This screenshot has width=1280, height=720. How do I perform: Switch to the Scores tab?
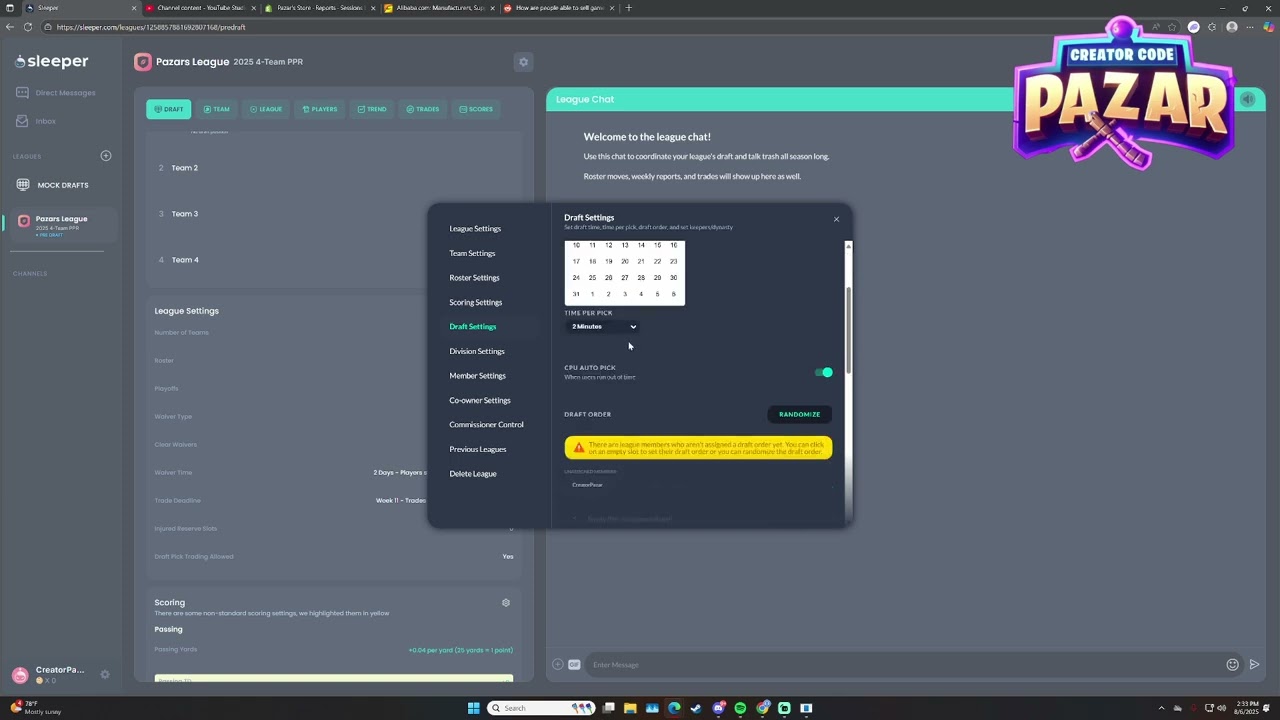(x=475, y=109)
